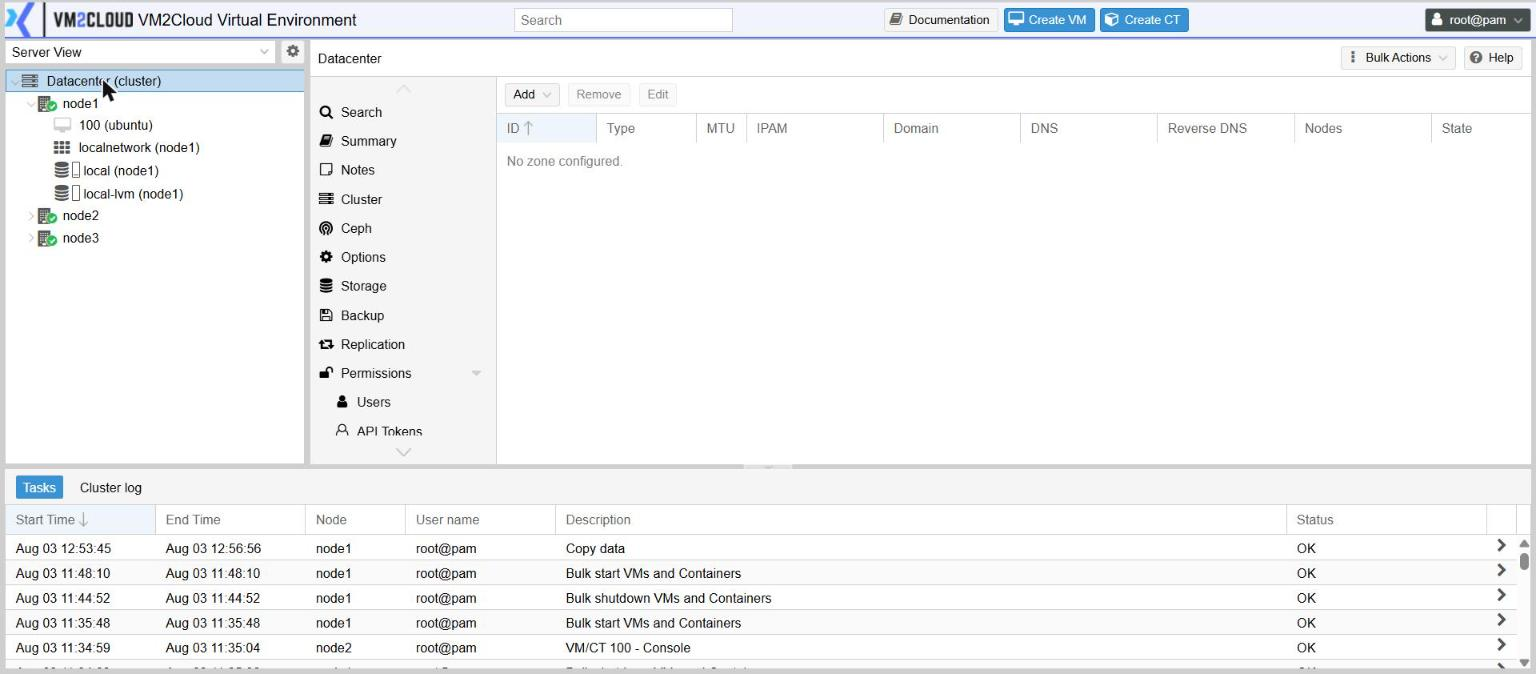The height and width of the screenshot is (674, 1536).
Task: Click the Backup floppy disk icon
Action: [x=326, y=315]
